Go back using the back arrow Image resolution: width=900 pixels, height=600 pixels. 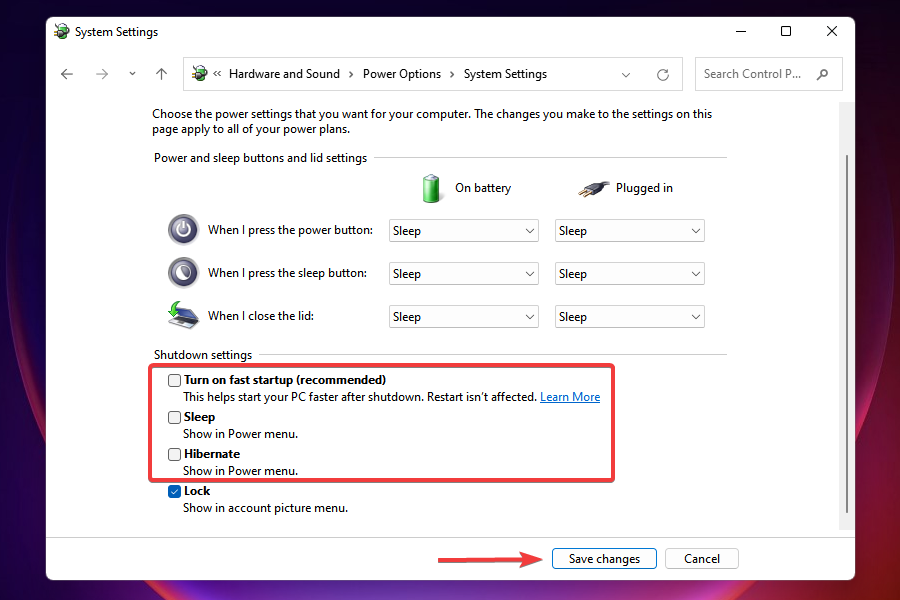67,74
